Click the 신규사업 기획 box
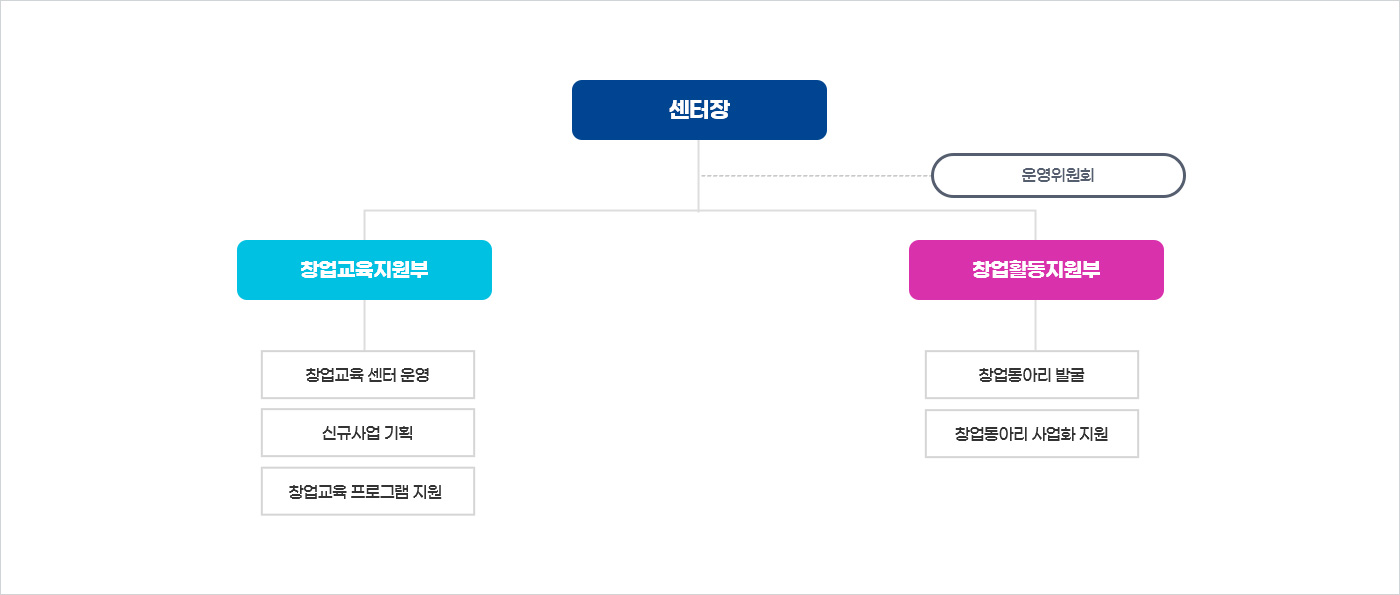 pos(368,433)
